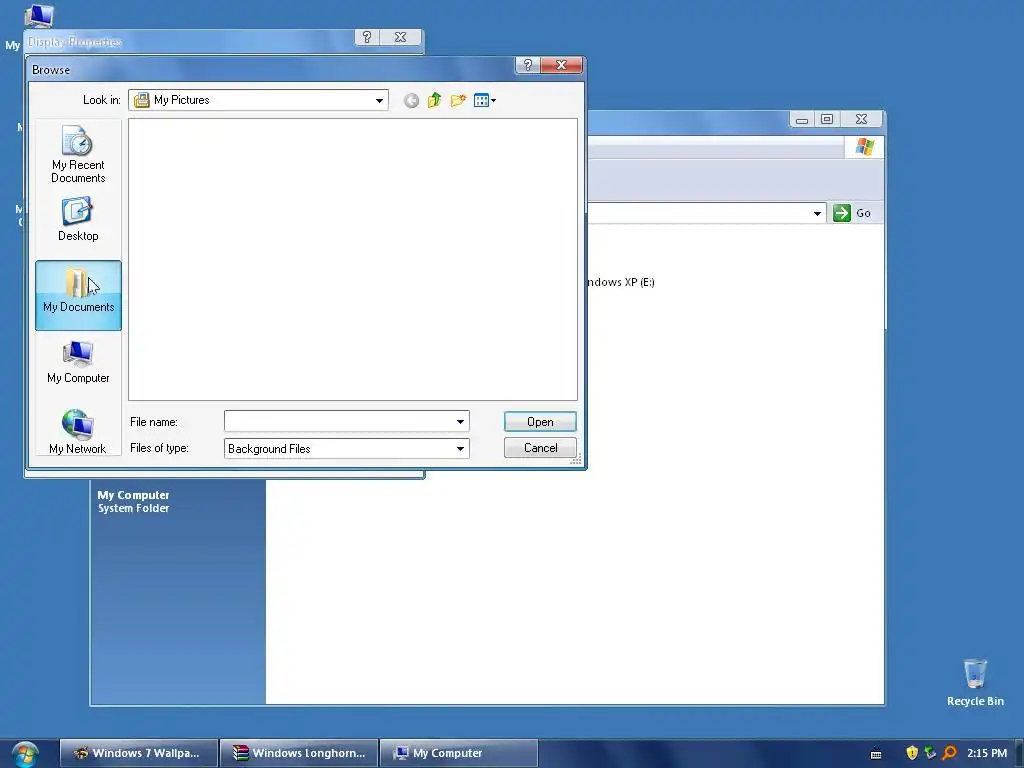This screenshot has width=1024, height=768.
Task: Expand the Files of type dropdown
Action: pos(460,449)
